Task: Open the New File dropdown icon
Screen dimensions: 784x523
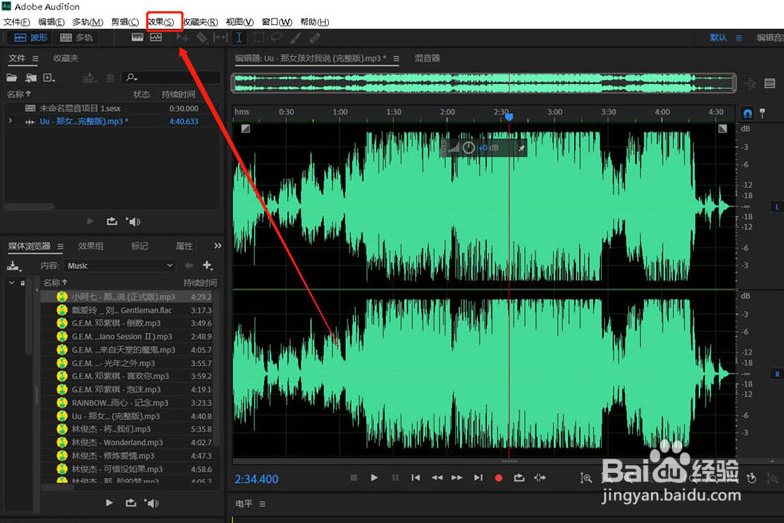Action: tap(49, 78)
